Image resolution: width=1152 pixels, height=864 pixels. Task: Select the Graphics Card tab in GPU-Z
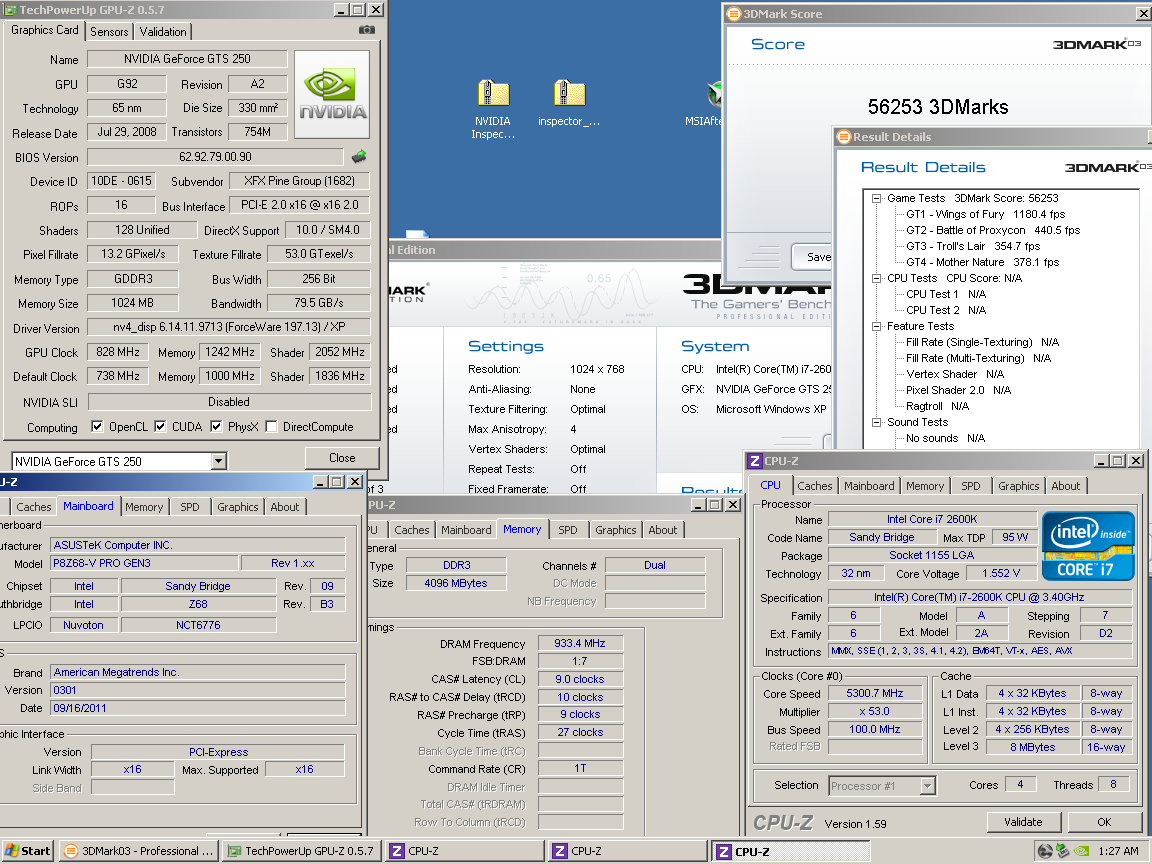(45, 30)
